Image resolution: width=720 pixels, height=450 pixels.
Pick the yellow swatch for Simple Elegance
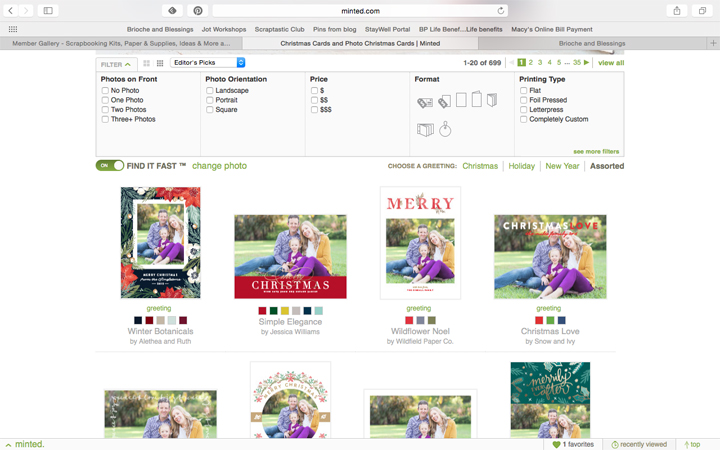(x=285, y=311)
